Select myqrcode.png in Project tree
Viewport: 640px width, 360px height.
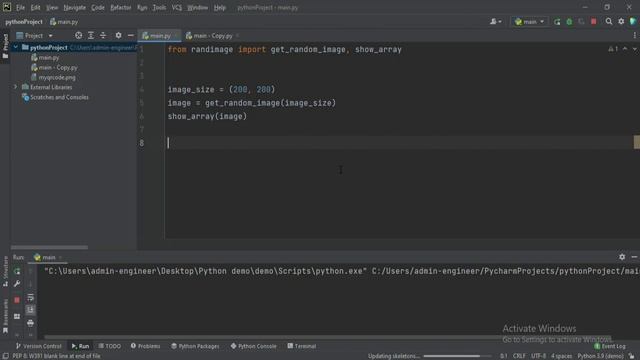pos(53,77)
